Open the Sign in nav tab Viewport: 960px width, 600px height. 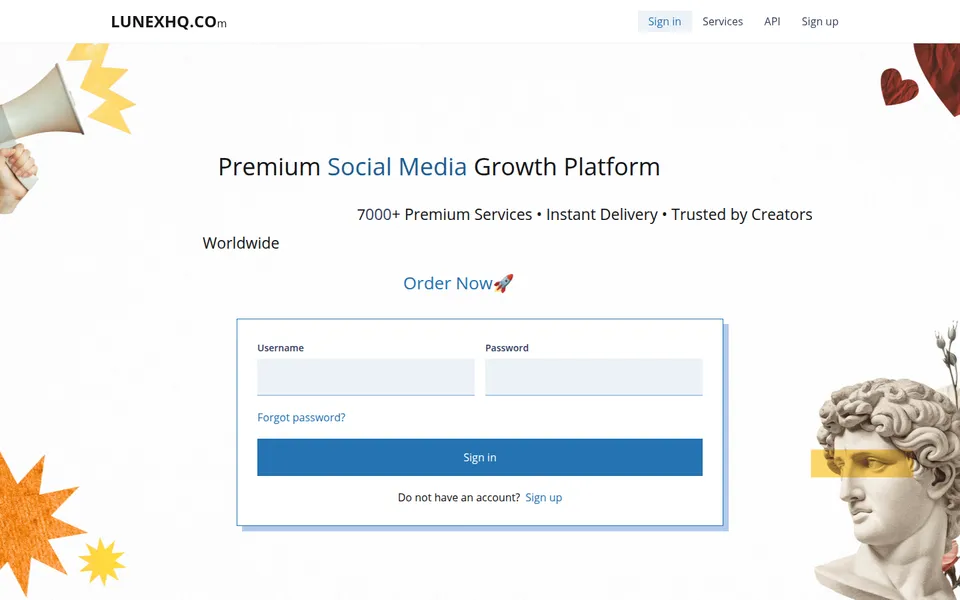(664, 21)
